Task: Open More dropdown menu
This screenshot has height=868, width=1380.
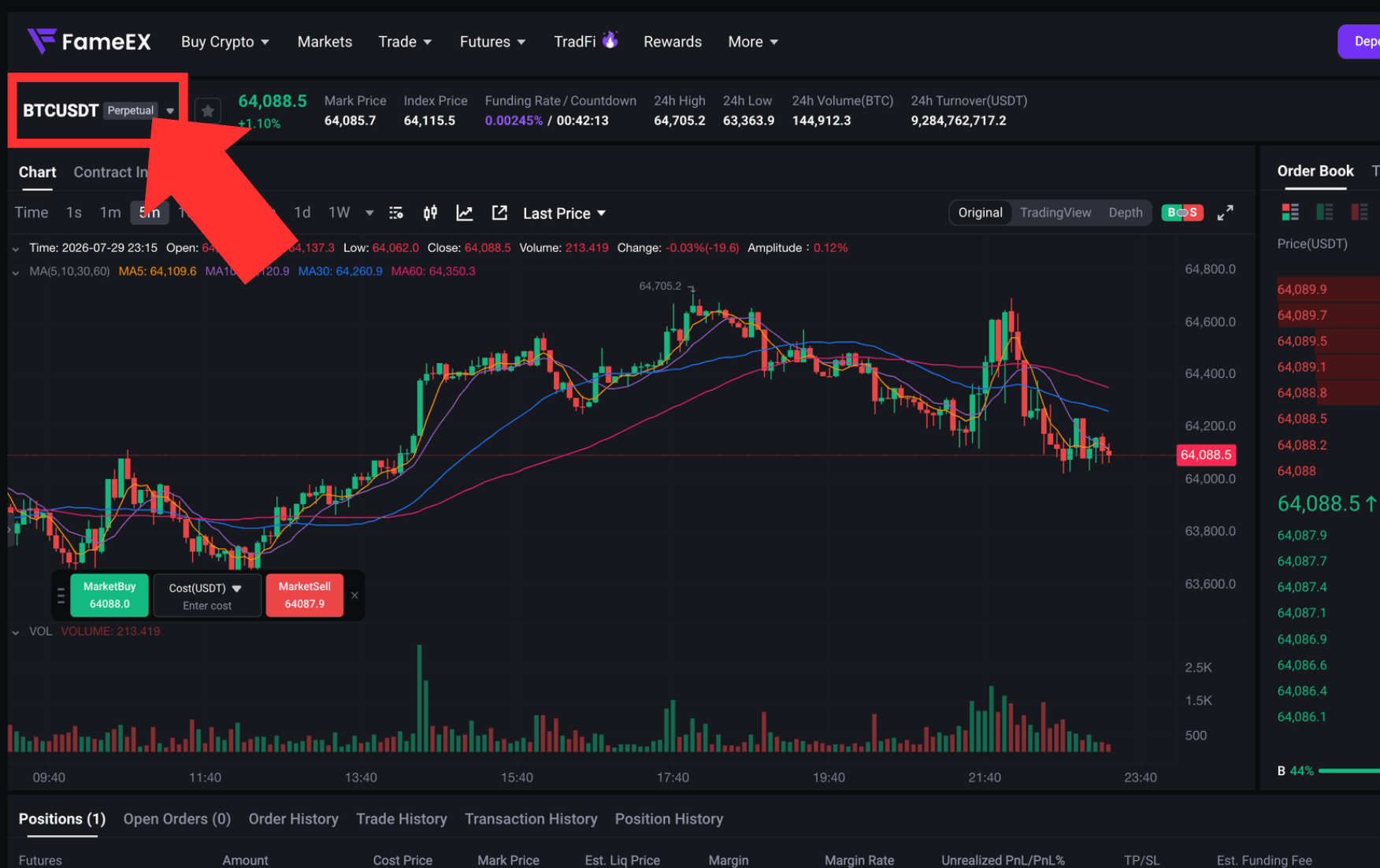Action: [x=753, y=42]
